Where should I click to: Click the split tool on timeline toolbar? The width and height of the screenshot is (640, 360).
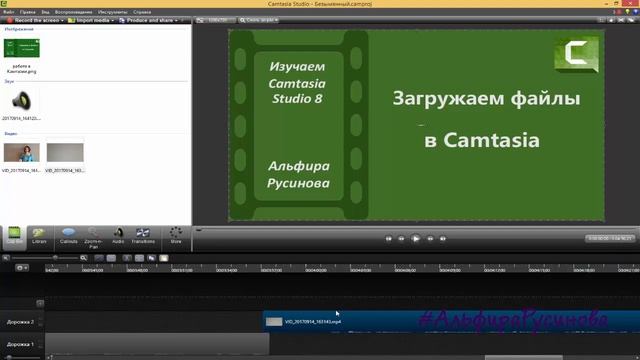[x=139, y=258]
